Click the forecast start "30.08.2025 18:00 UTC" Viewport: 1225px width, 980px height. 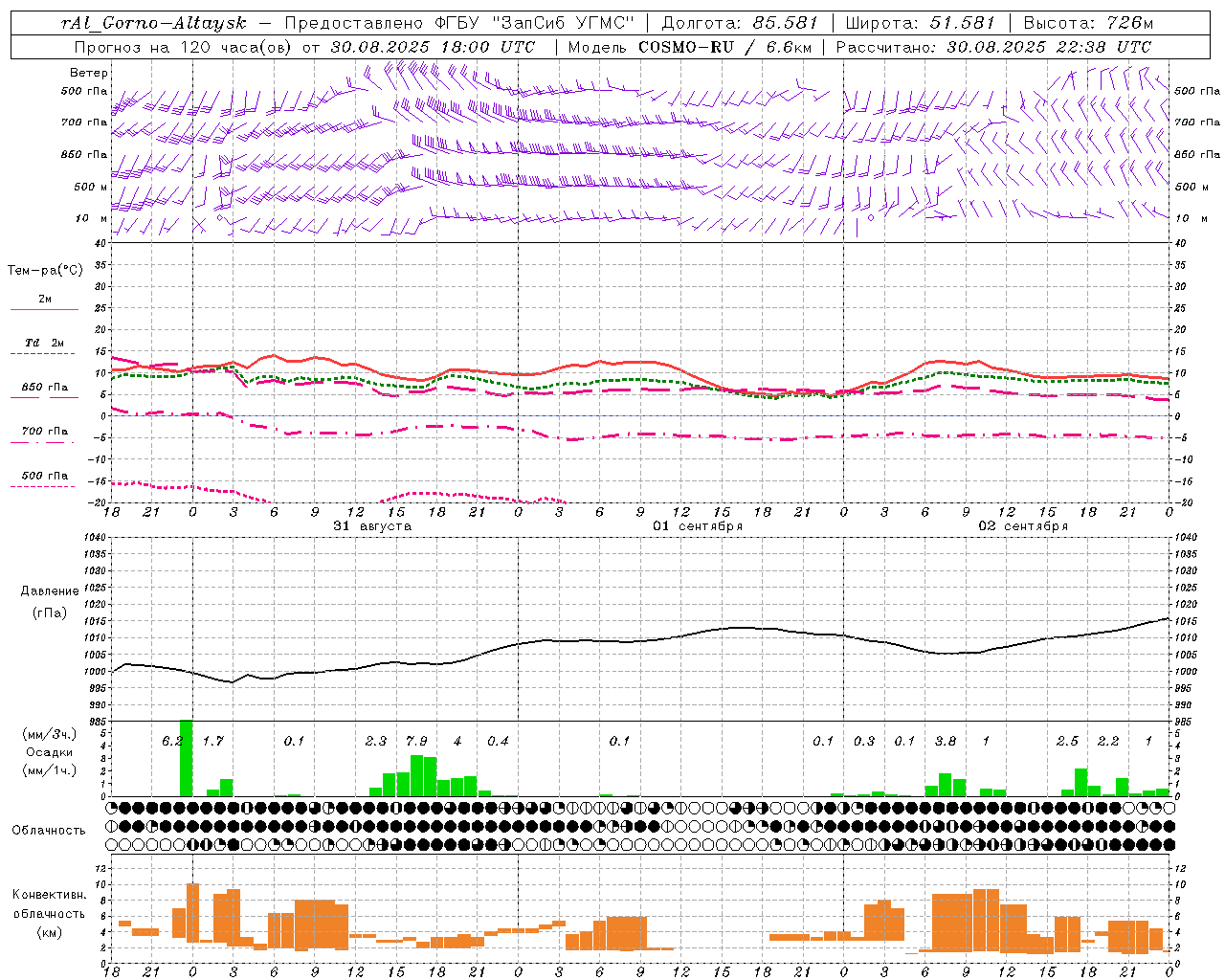point(432,47)
